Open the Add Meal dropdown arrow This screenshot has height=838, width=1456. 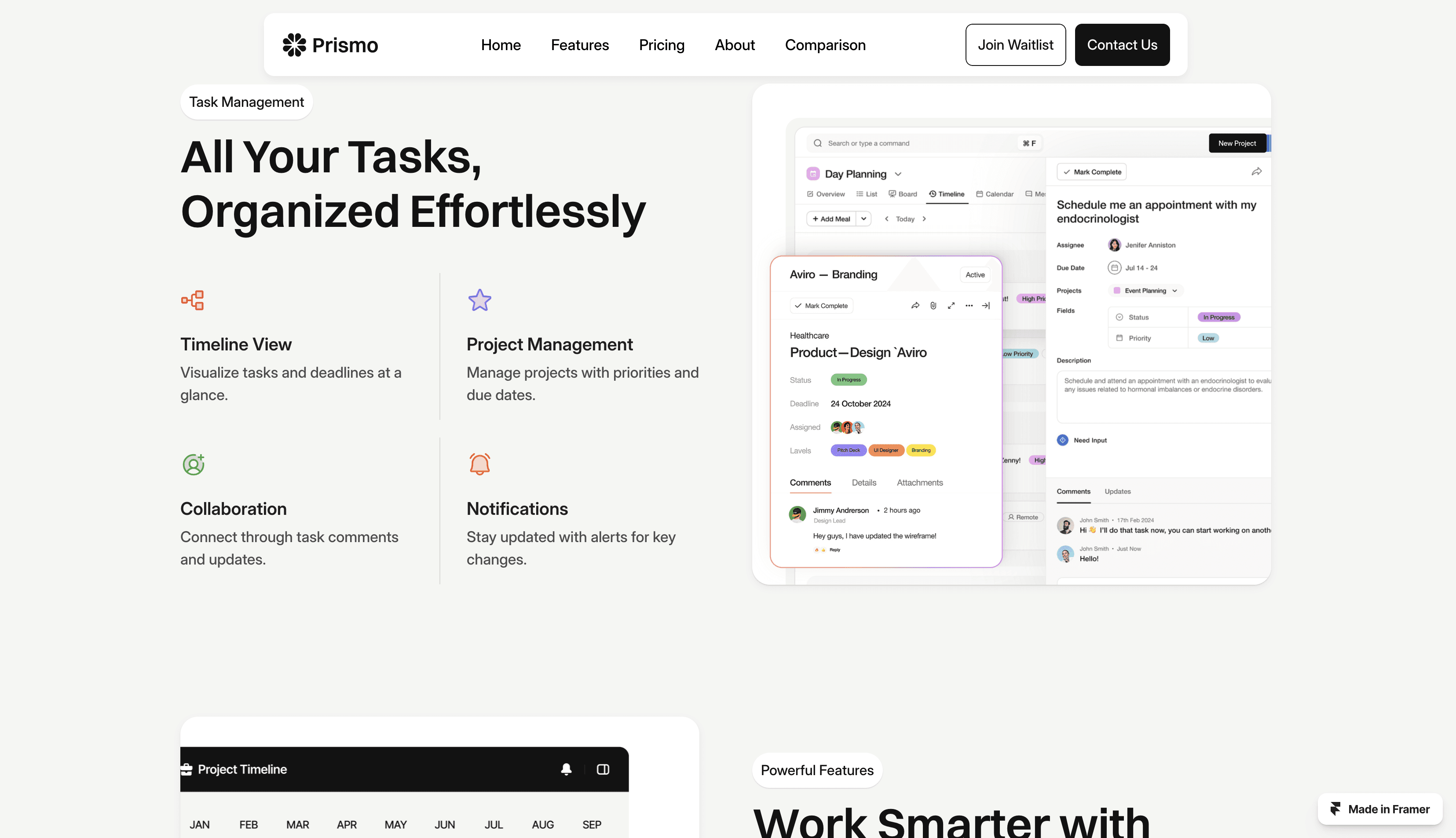click(x=863, y=219)
